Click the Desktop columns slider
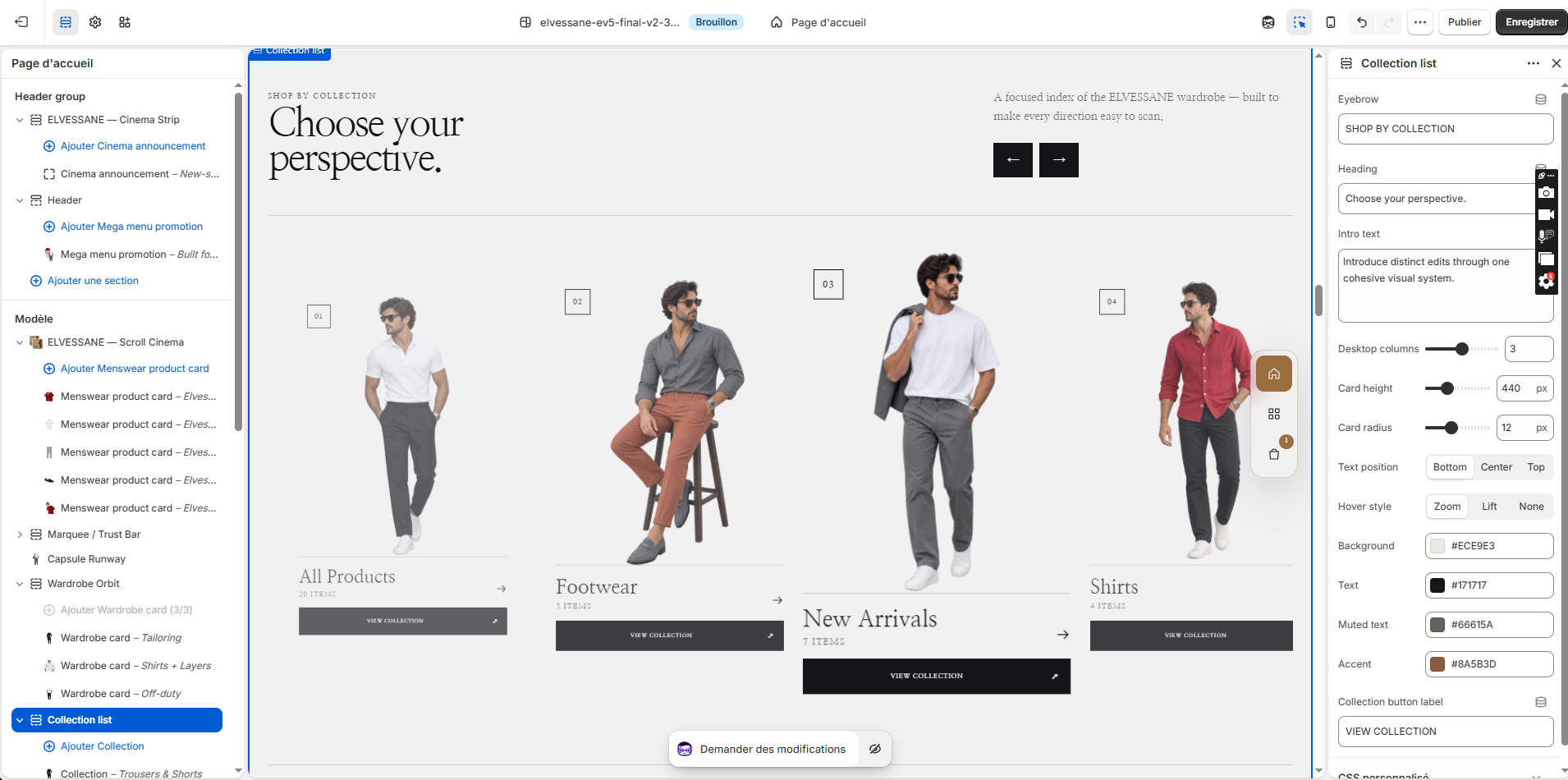The width and height of the screenshot is (1568, 780). point(1461,349)
